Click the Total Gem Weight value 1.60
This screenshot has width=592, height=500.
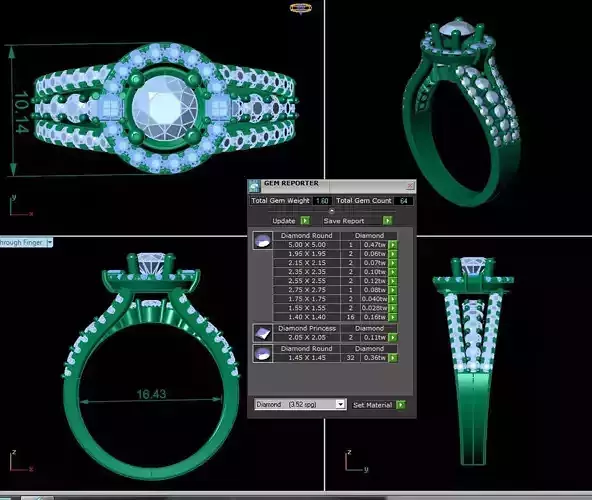322,201
